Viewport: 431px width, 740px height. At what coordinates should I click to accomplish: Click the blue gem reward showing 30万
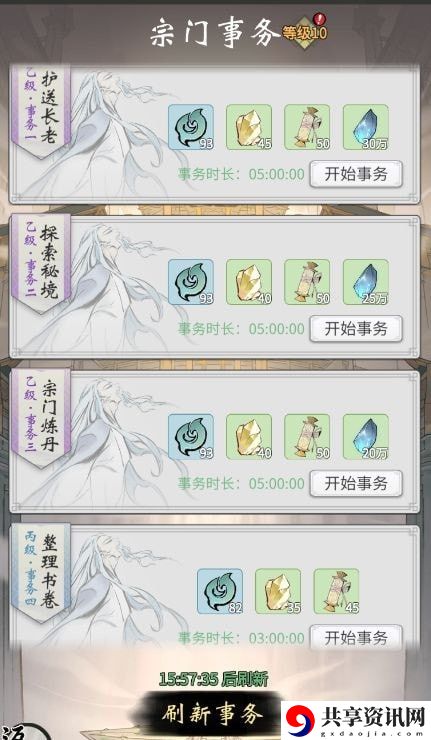pyautogui.click(x=366, y=127)
